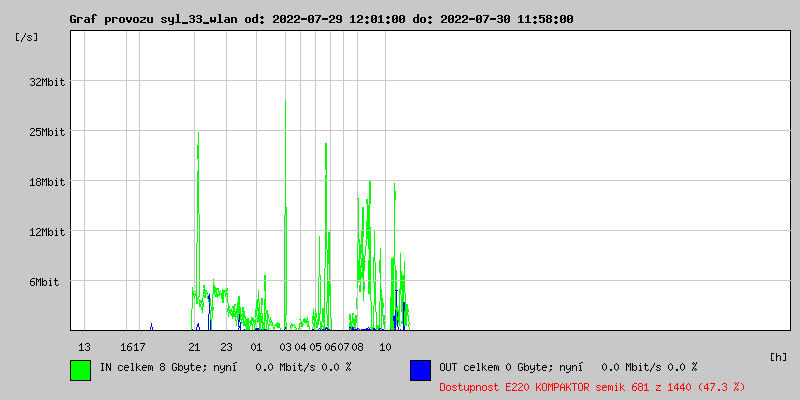Select the 6Mbit y-axis label

[44, 282]
